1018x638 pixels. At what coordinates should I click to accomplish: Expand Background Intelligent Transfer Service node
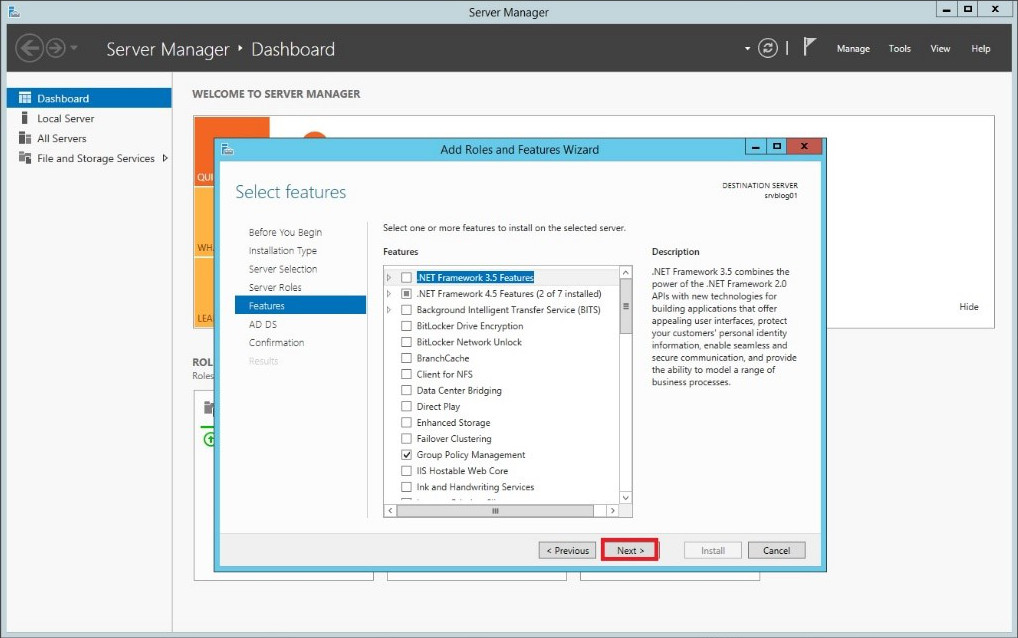pyautogui.click(x=389, y=310)
